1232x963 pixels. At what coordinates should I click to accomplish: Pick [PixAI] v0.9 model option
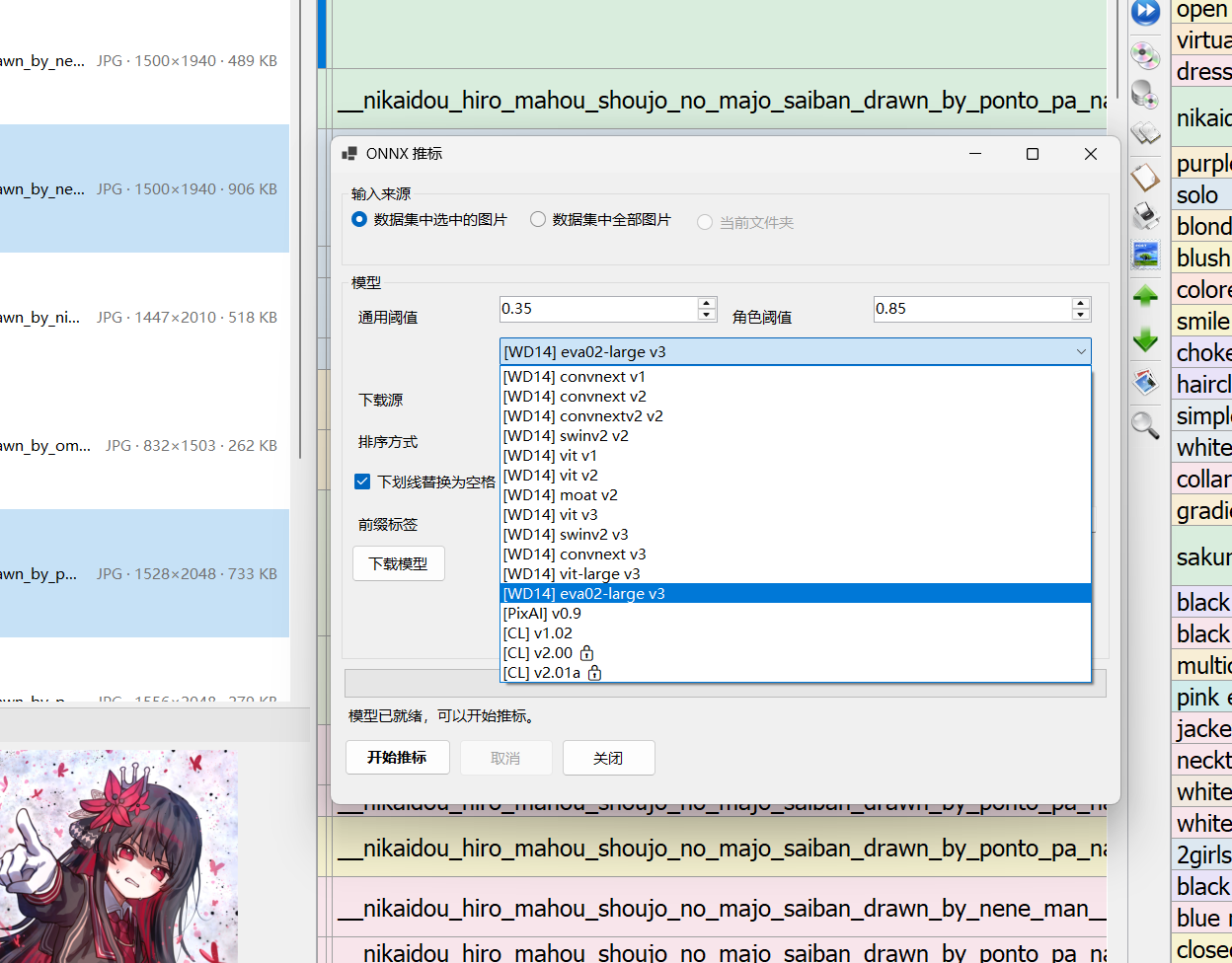pyautogui.click(x=796, y=614)
